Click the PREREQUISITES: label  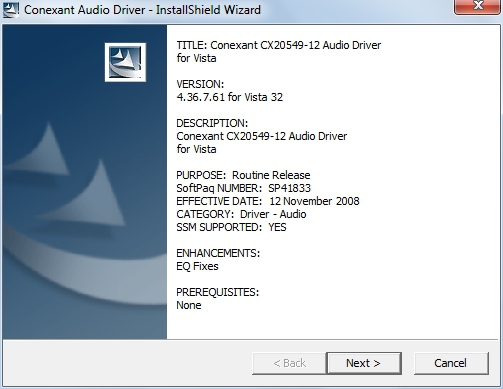coord(218,292)
